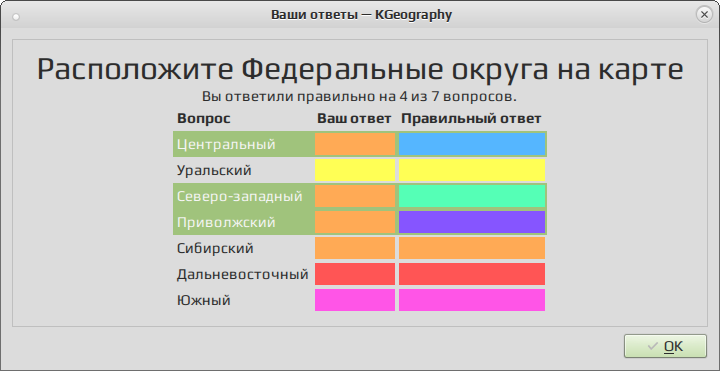
Task: Click the heading Расположите Федеральные округа на карте
Action: pyautogui.click(x=360, y=70)
